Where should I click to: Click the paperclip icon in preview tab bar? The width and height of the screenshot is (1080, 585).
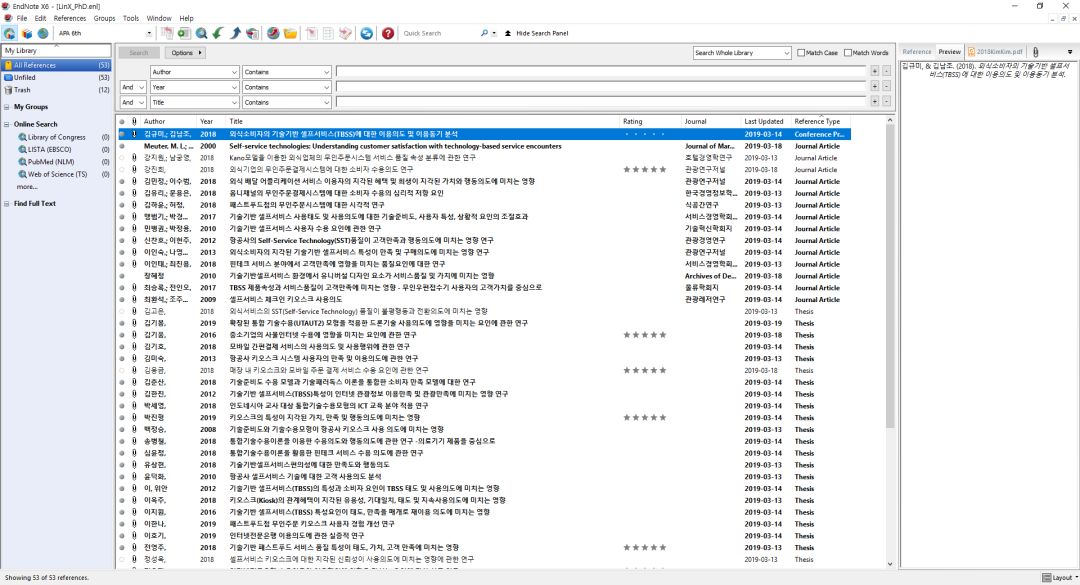(x=1035, y=52)
